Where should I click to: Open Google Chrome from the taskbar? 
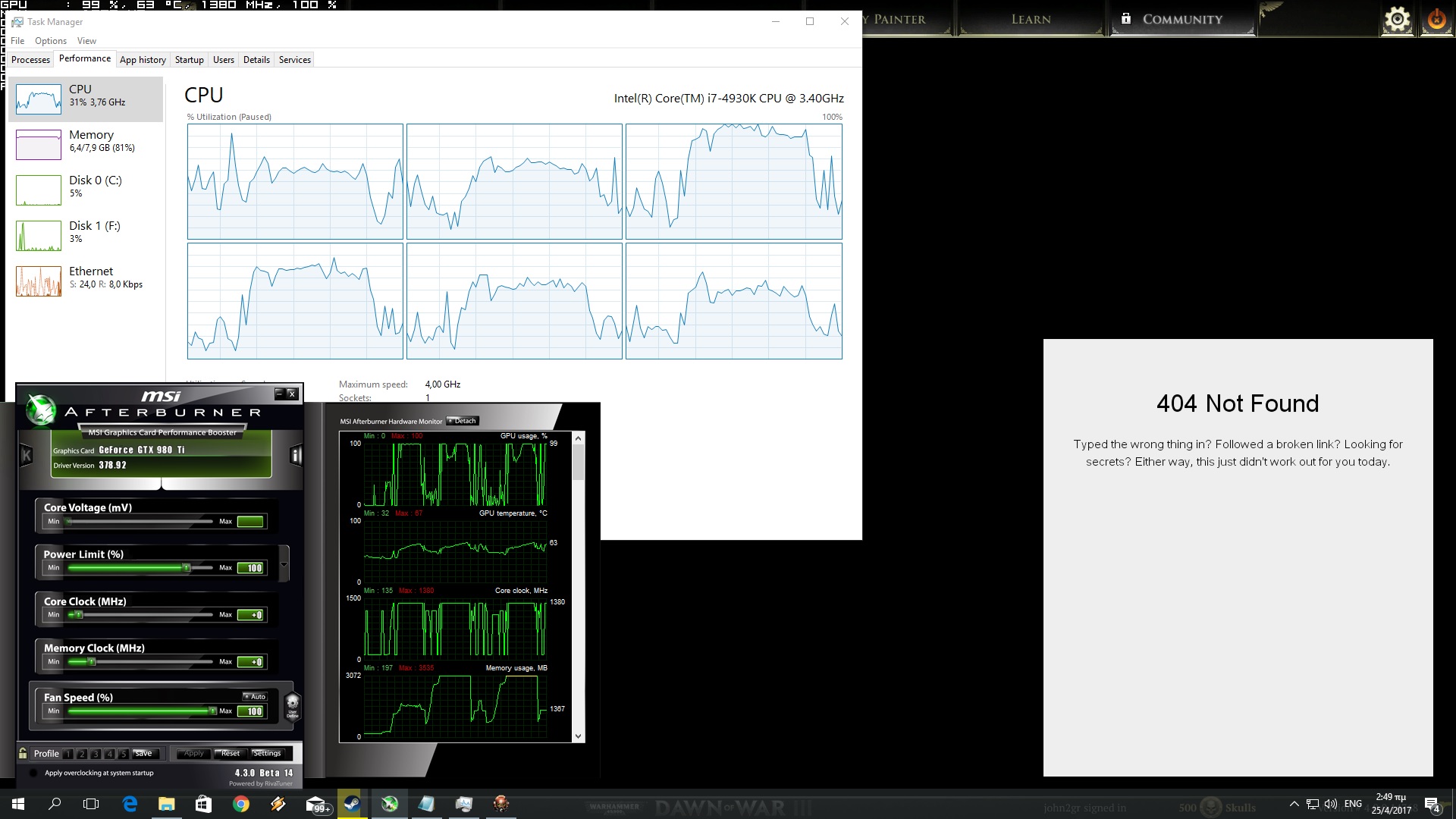click(x=241, y=804)
